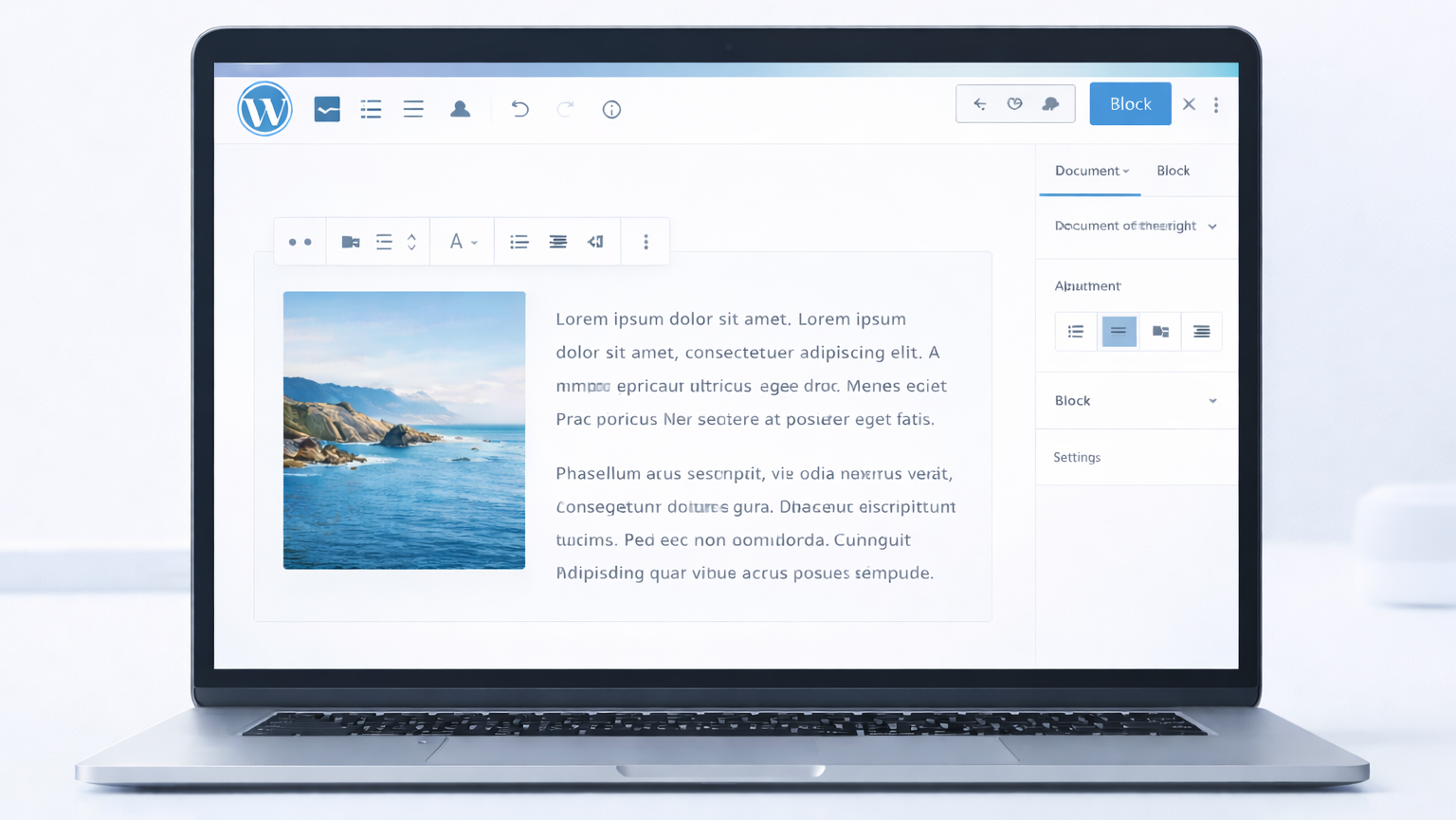Click the ocean landscape image thumbnail
1456x820 pixels.
pyautogui.click(x=404, y=429)
